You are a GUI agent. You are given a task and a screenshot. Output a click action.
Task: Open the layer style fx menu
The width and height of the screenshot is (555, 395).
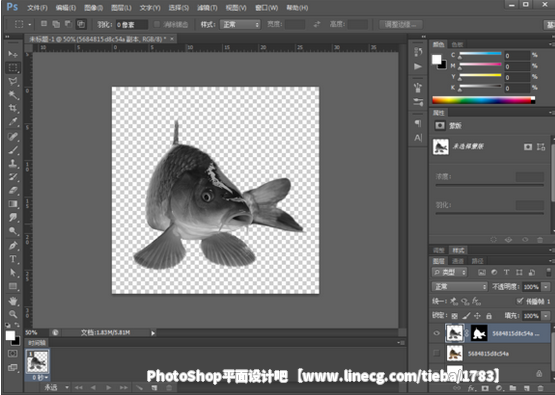click(x=471, y=388)
